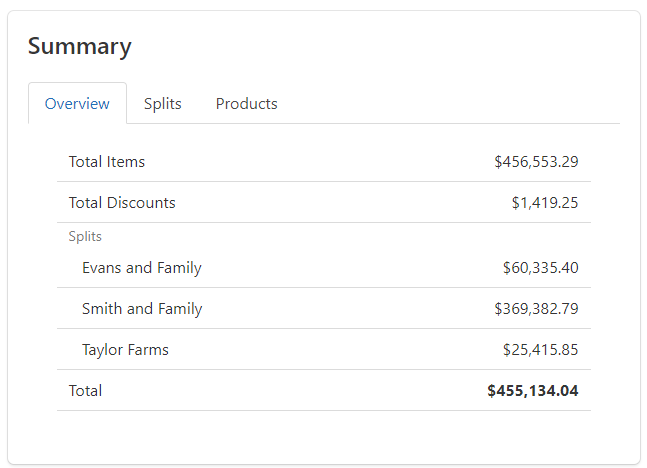This screenshot has height=468, width=647.
Task: Click the $369,382.79 amount
Action: tap(536, 309)
